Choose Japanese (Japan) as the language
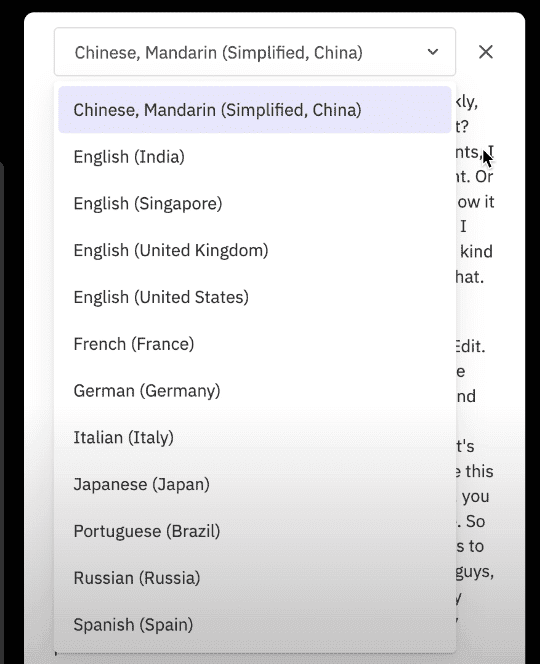 [x=255, y=484]
